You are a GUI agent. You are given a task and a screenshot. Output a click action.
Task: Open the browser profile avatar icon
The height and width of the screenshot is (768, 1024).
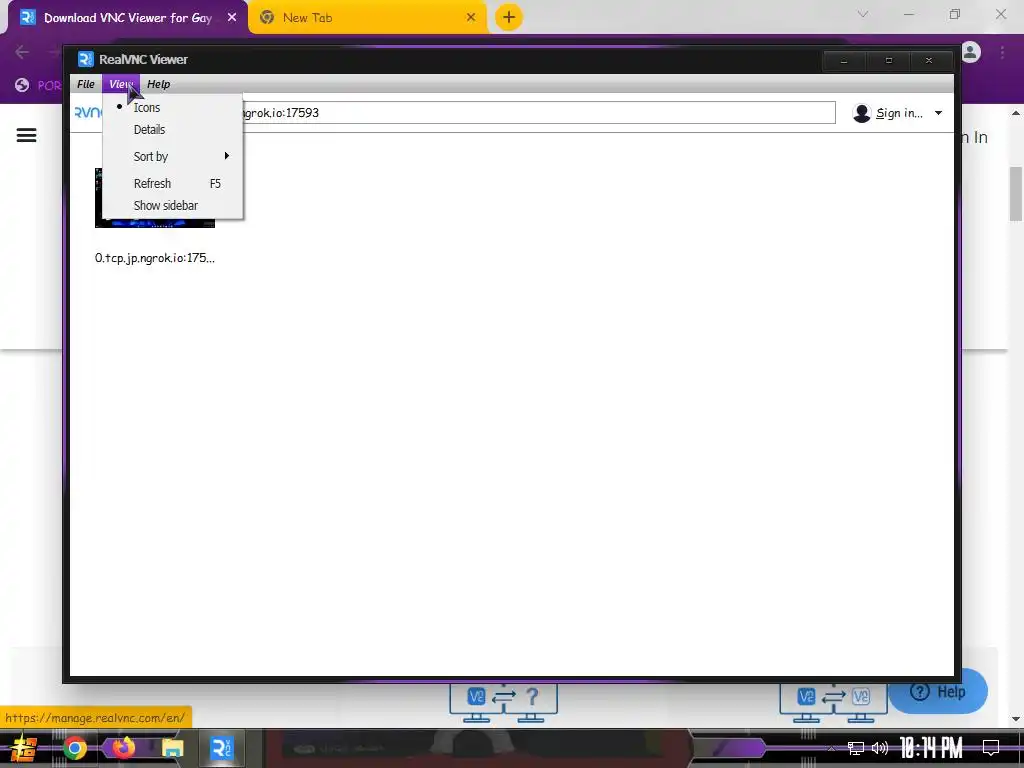pos(971,52)
